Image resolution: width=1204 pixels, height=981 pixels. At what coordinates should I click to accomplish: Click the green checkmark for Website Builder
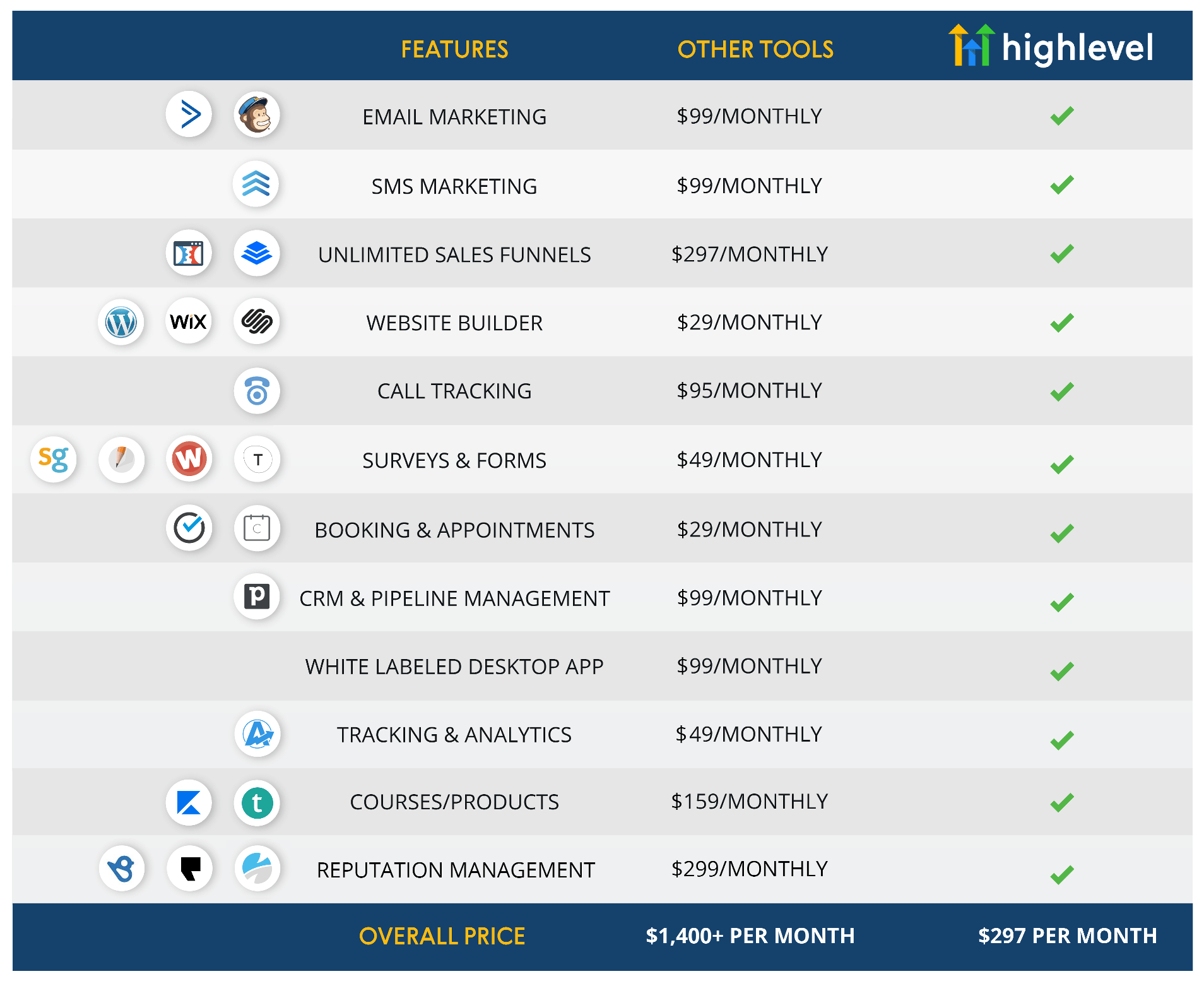[x=1062, y=323]
